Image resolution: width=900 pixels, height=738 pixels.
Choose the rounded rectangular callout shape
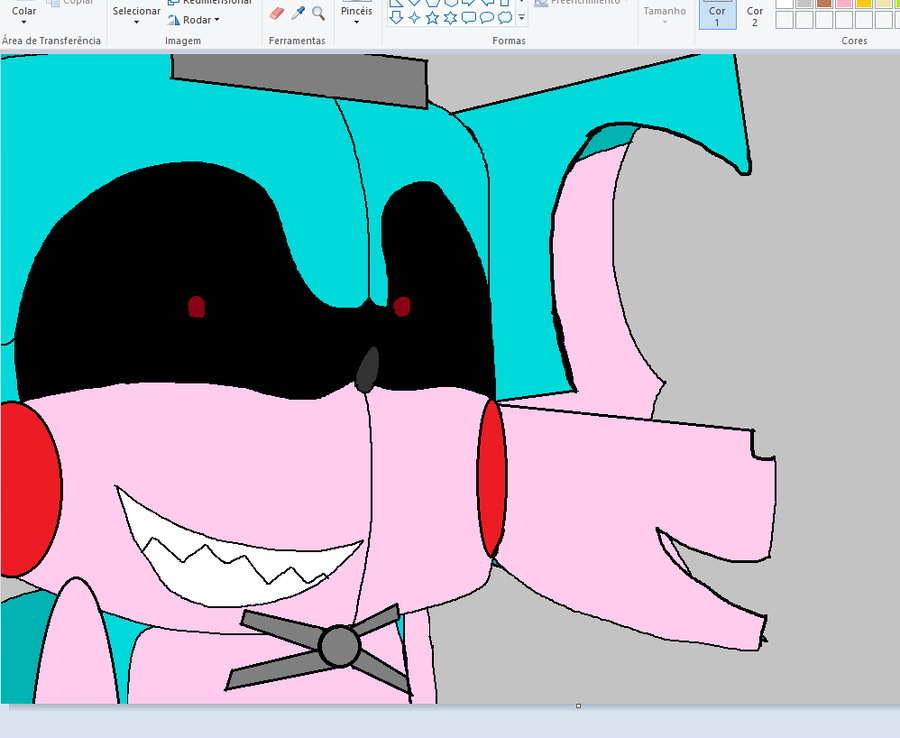point(468,18)
